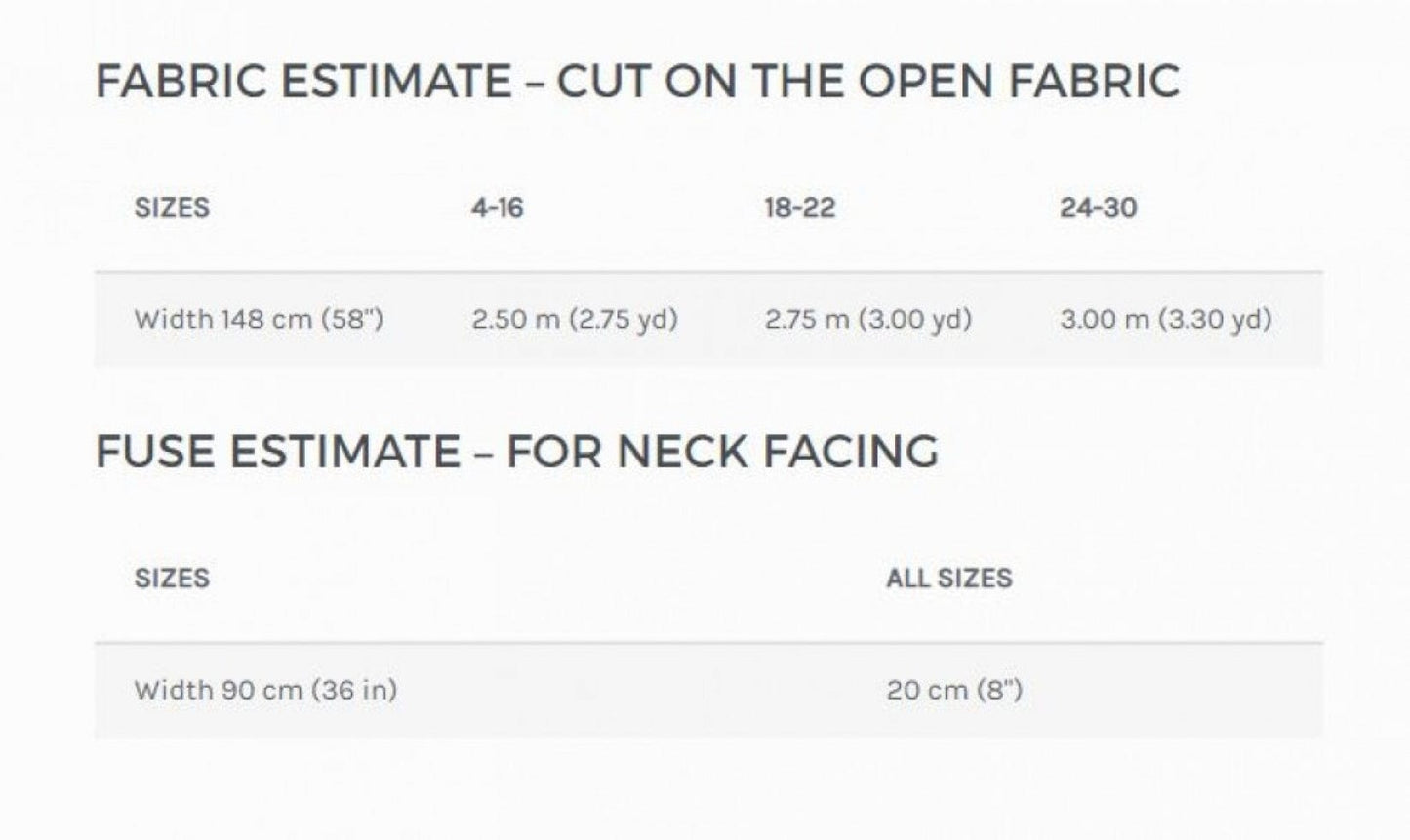Select the 2.50 m (2.75 yd) cell
1410x840 pixels.
(574, 319)
